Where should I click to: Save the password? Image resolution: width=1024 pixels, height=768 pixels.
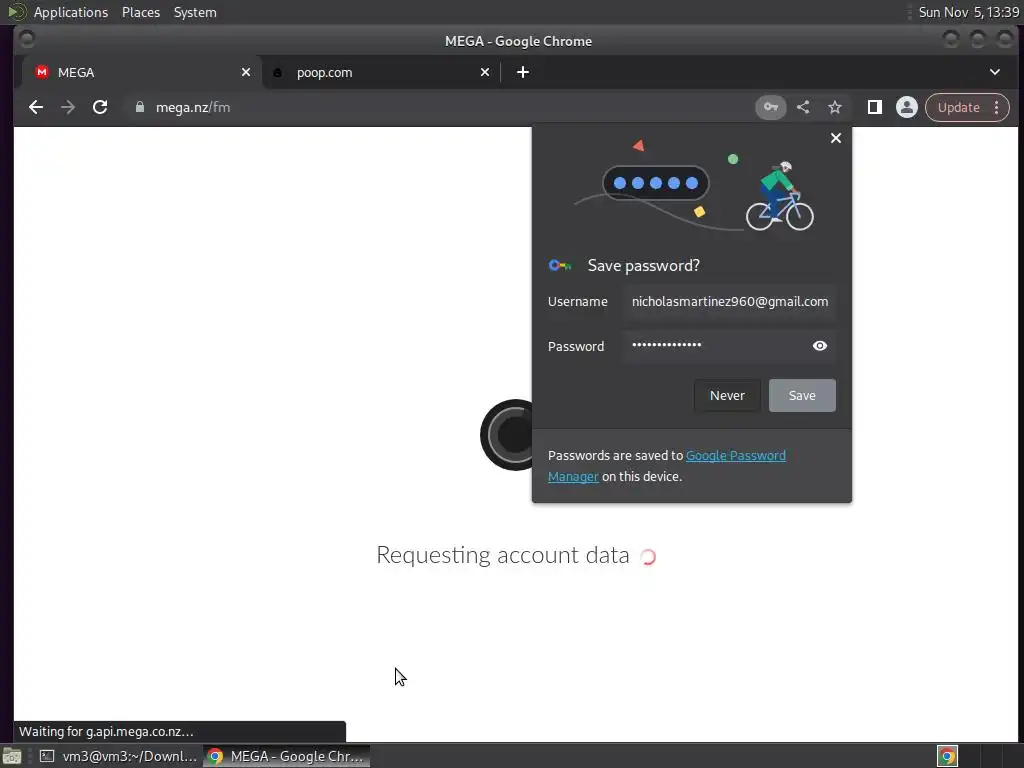tap(802, 395)
